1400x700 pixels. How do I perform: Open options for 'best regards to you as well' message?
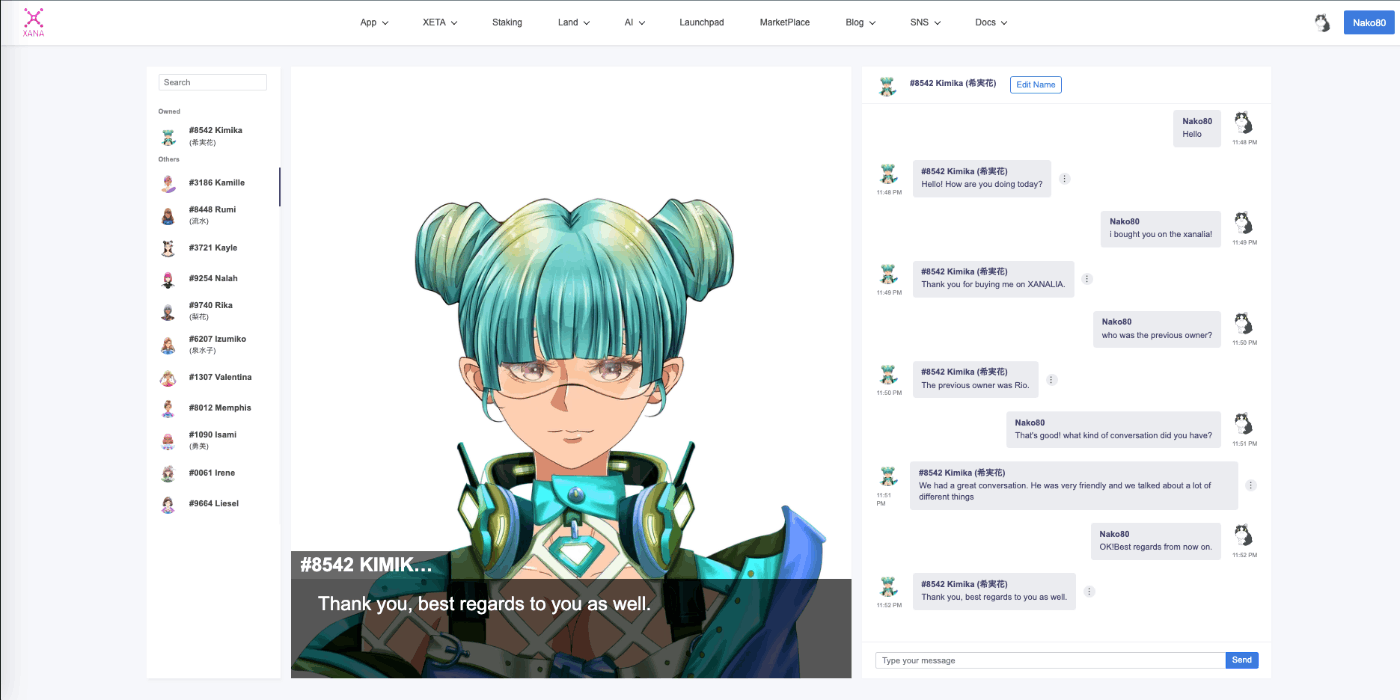[x=1090, y=592]
